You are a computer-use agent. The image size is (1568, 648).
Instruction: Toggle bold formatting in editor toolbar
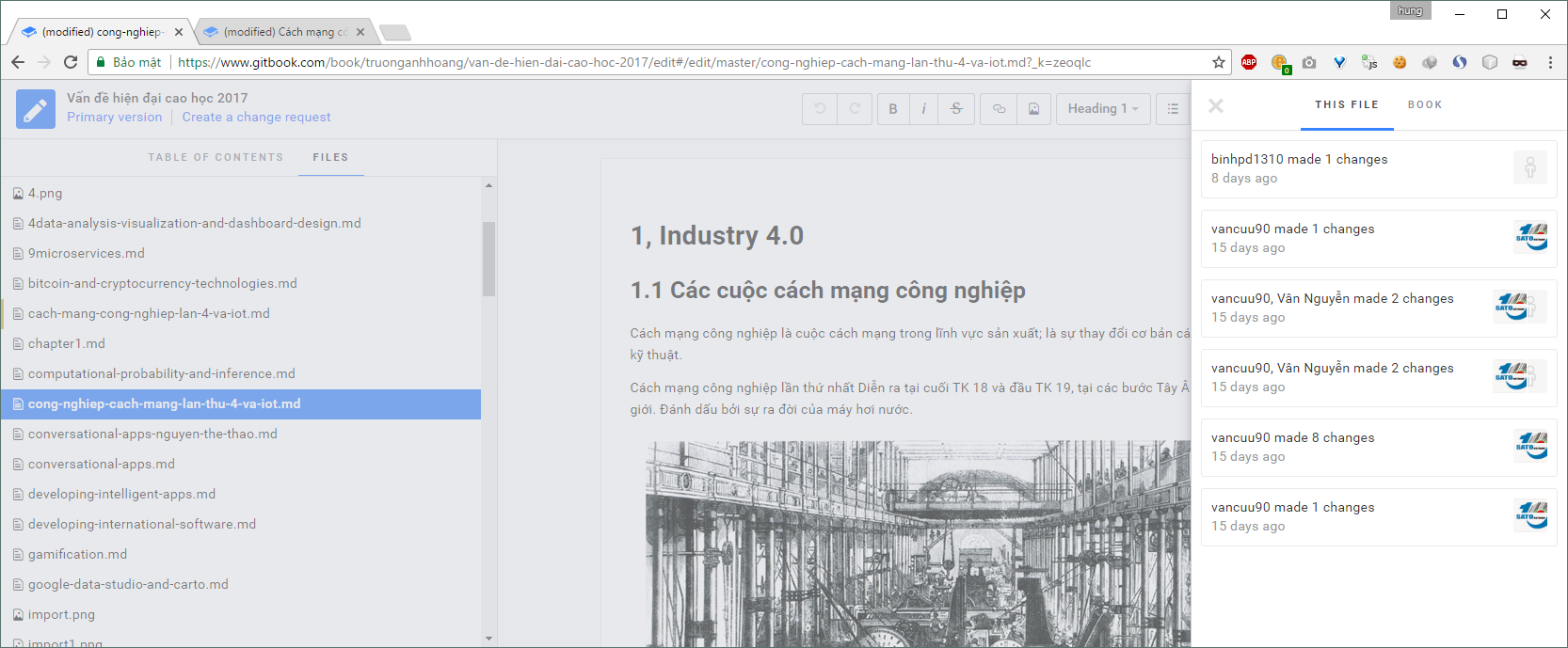(893, 109)
